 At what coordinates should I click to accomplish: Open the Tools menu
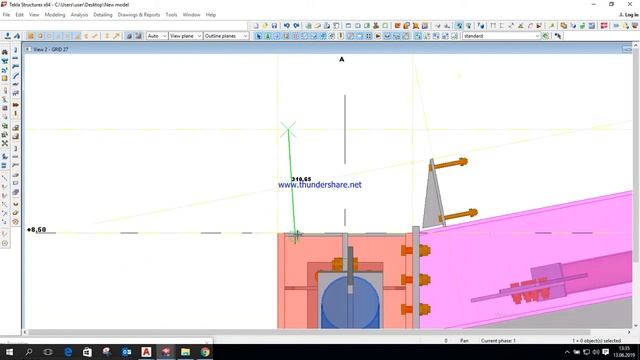pos(171,15)
